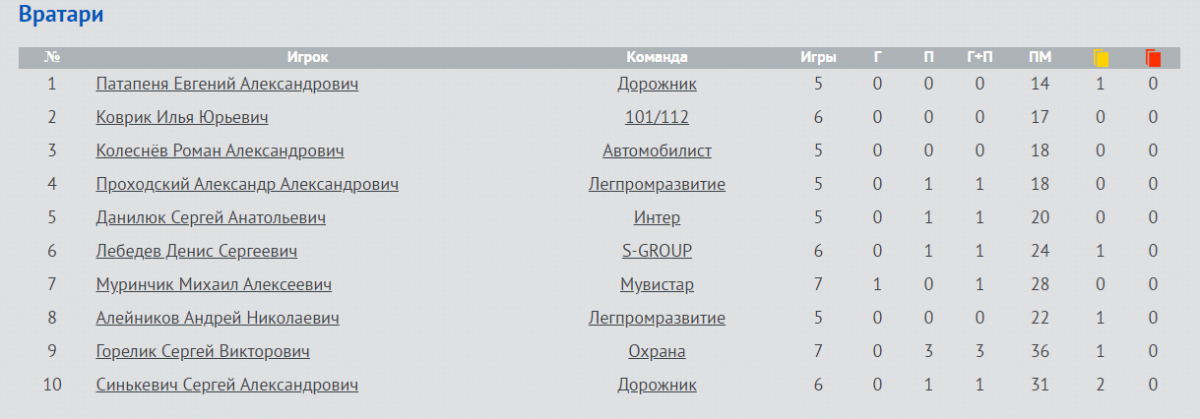Image resolution: width=1200 pixels, height=419 pixels.
Task: Open player Патапеня Евгений Александрович
Action: click(227, 84)
